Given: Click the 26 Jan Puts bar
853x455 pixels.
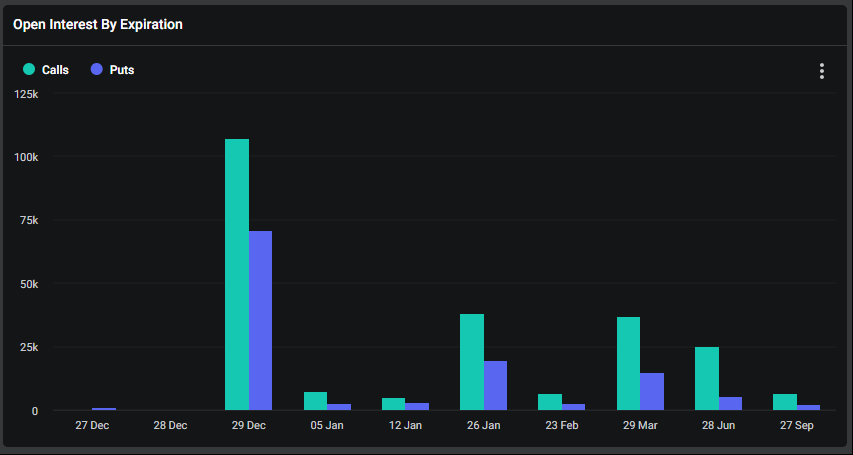Looking at the screenshot, I should point(495,385).
